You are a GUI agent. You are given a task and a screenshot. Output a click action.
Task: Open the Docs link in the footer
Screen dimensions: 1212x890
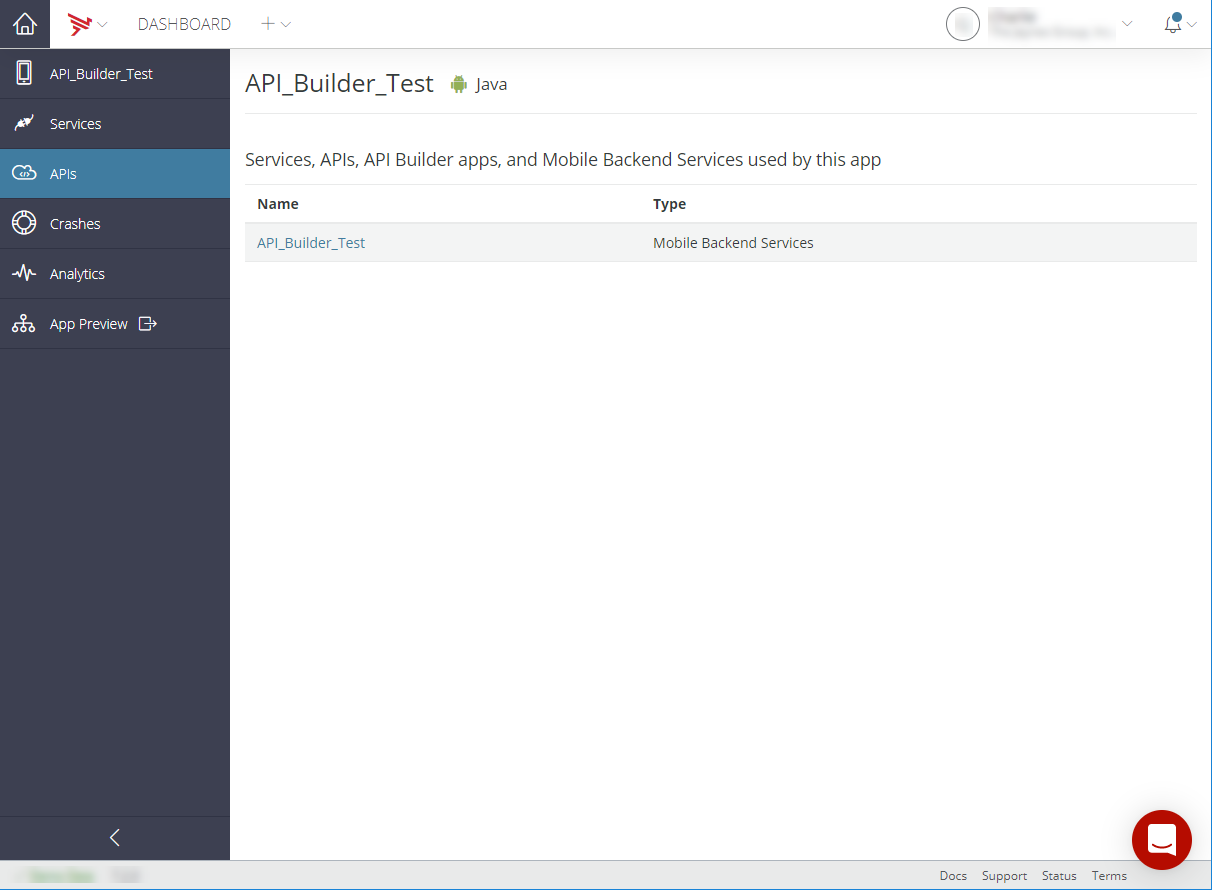(x=952, y=875)
